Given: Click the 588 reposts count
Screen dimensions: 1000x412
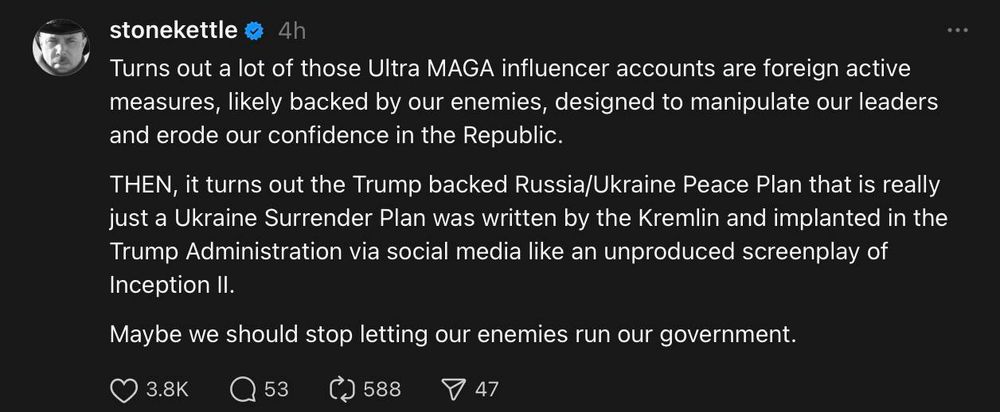Looking at the screenshot, I should click(x=382, y=389).
